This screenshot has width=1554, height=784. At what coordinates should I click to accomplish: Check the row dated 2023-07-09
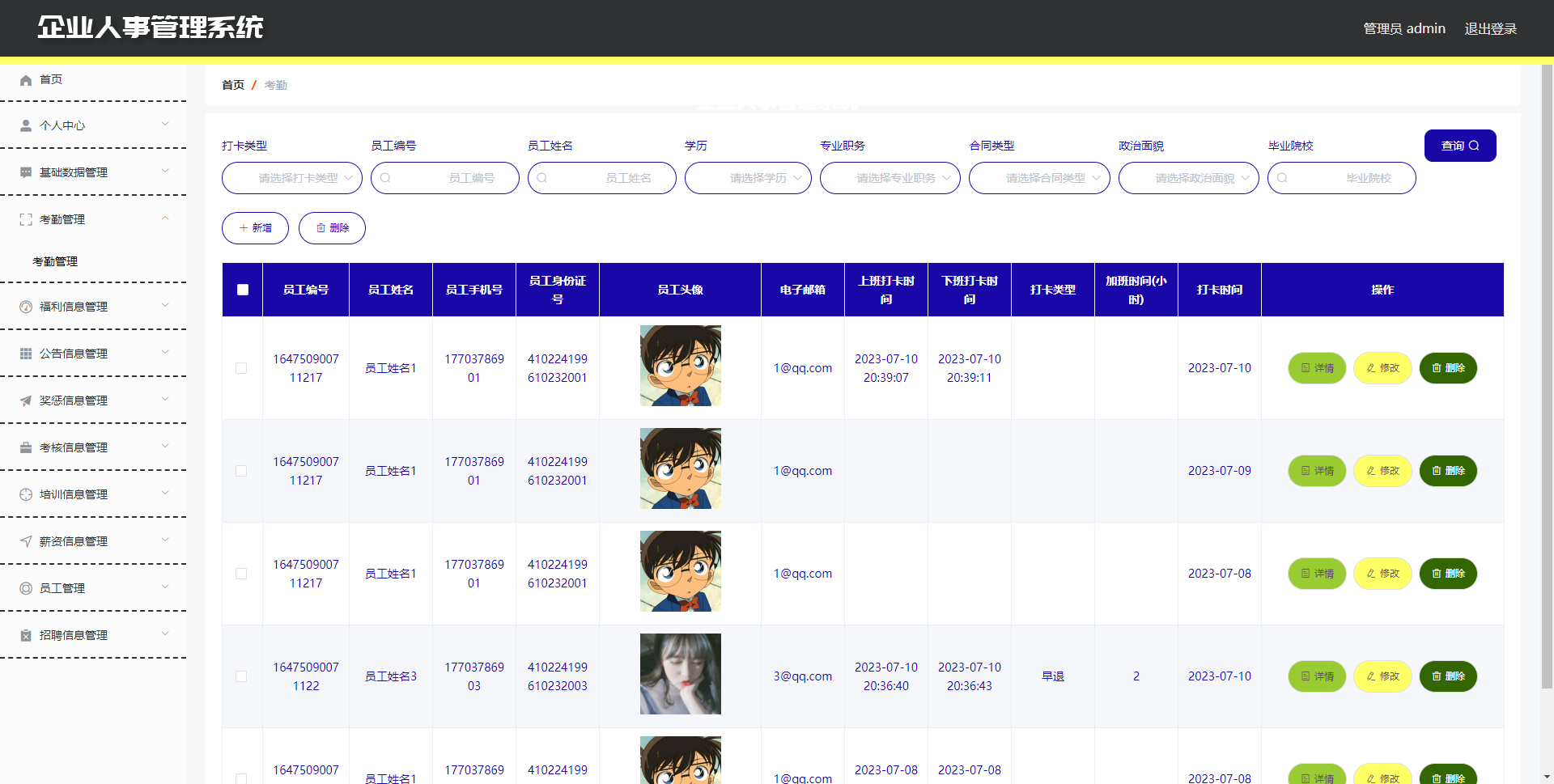[x=241, y=471]
